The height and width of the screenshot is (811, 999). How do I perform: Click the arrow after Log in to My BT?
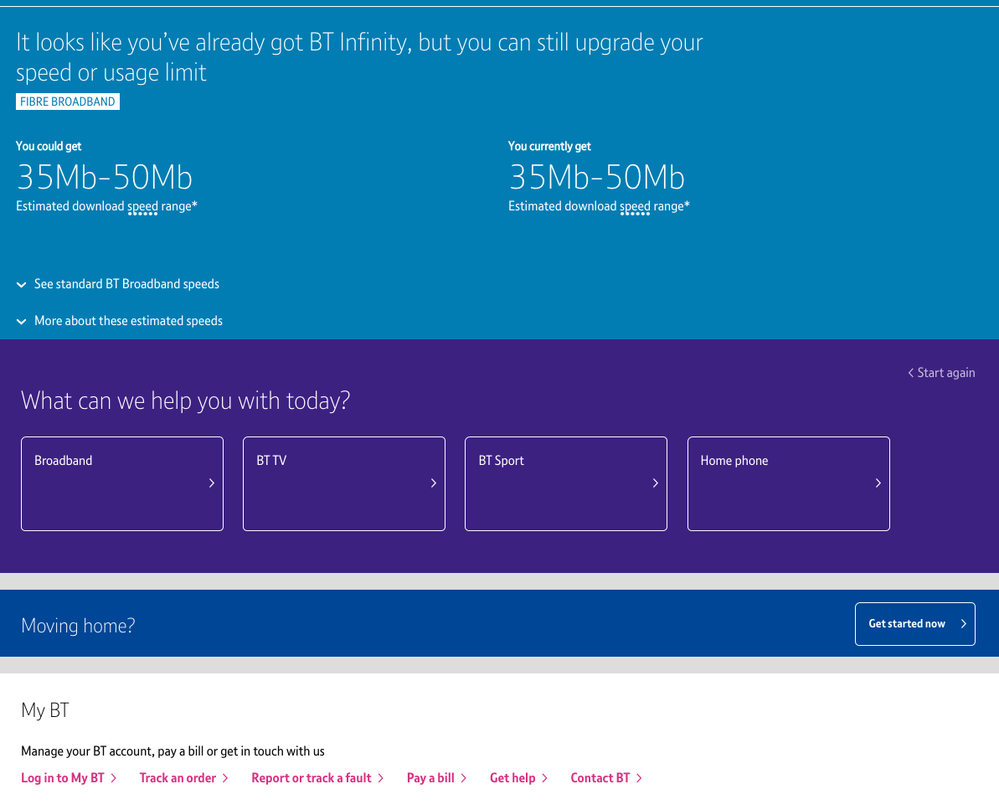113,779
